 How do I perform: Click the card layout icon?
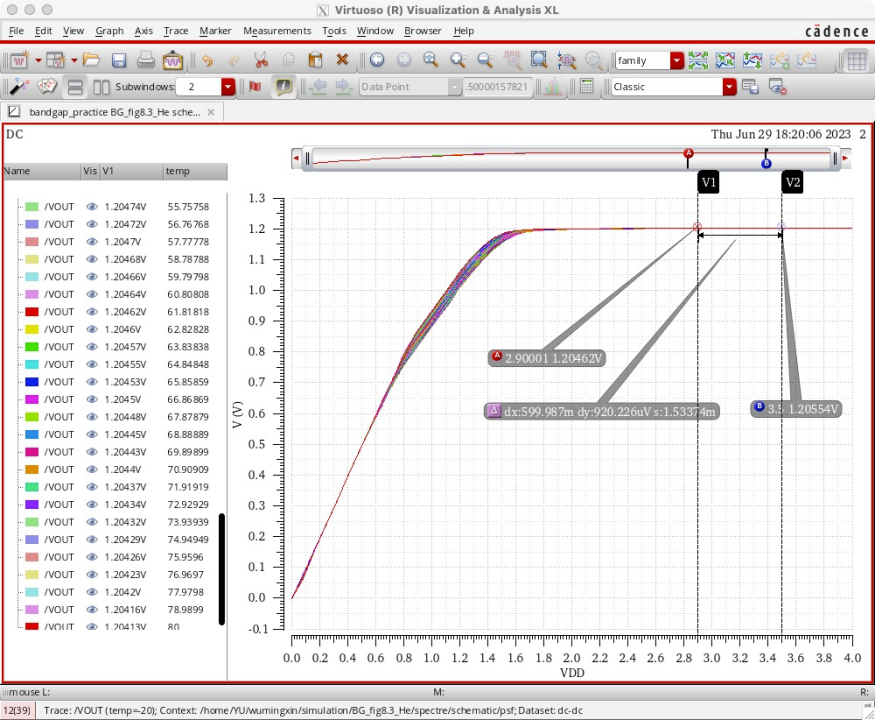point(47,87)
